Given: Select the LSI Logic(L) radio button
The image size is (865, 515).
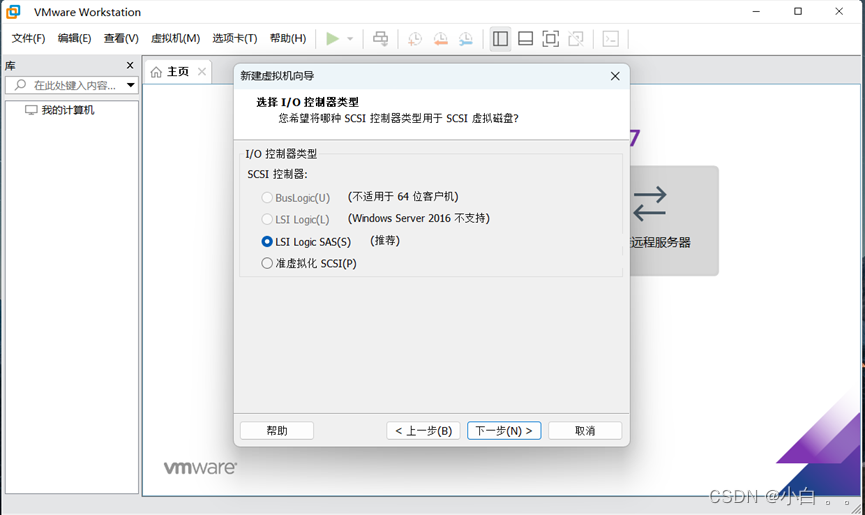Looking at the screenshot, I should coord(267,219).
